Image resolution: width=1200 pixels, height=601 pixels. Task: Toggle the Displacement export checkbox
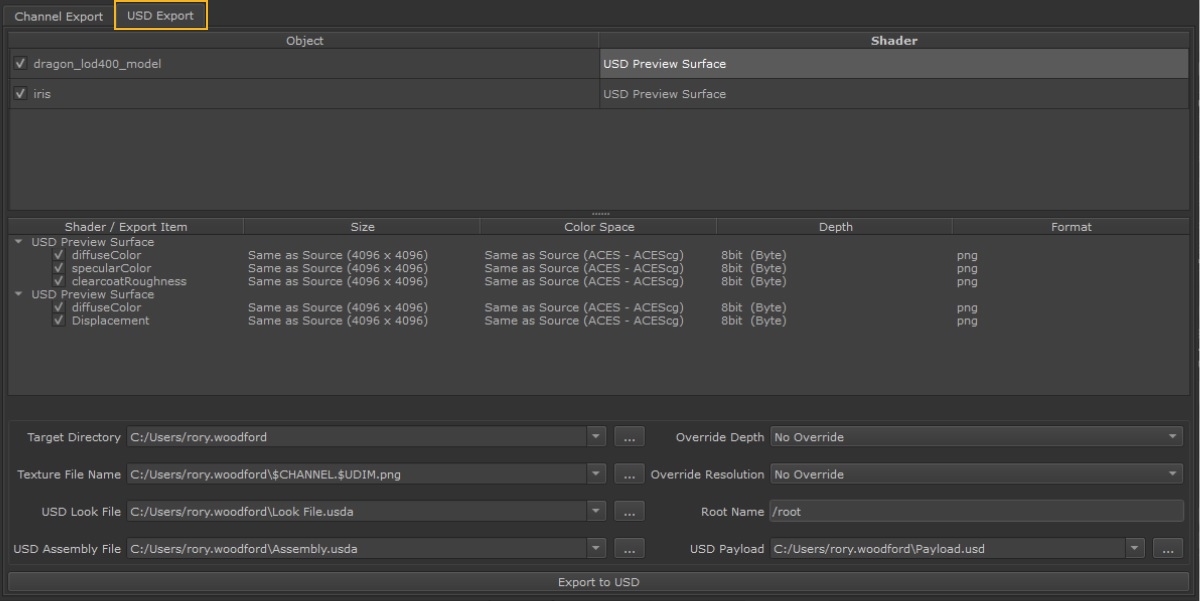coord(59,321)
